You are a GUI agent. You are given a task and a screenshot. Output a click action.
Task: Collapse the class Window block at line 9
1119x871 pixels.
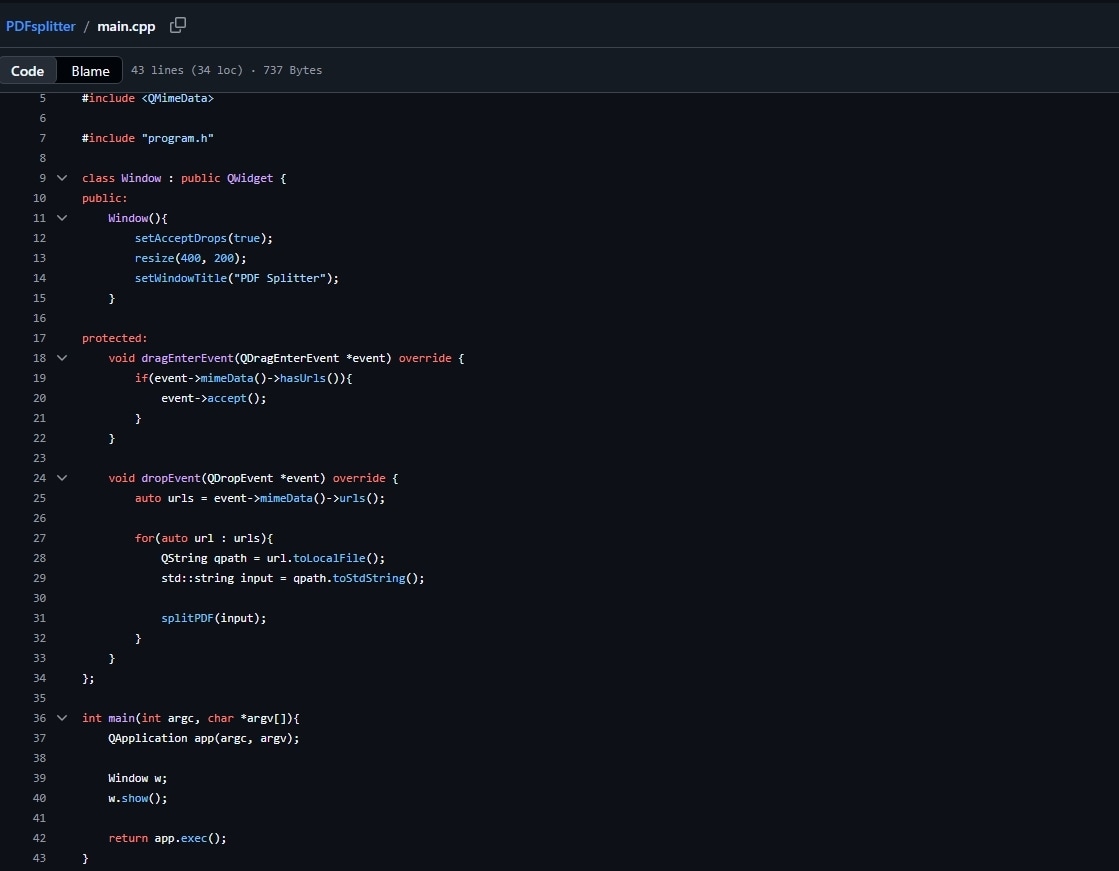coord(62,178)
